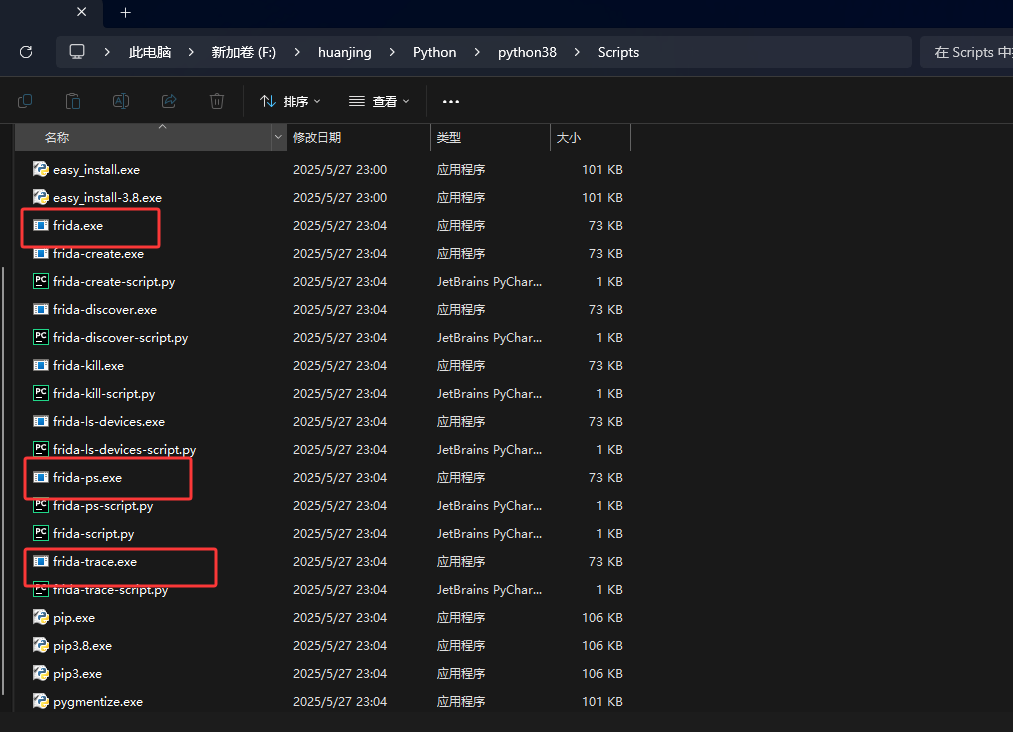Select the frida-ls-devices.exe file icon

(41, 421)
